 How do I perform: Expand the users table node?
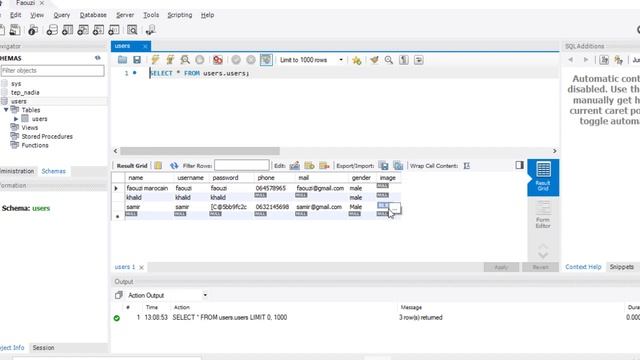[x=16, y=119]
